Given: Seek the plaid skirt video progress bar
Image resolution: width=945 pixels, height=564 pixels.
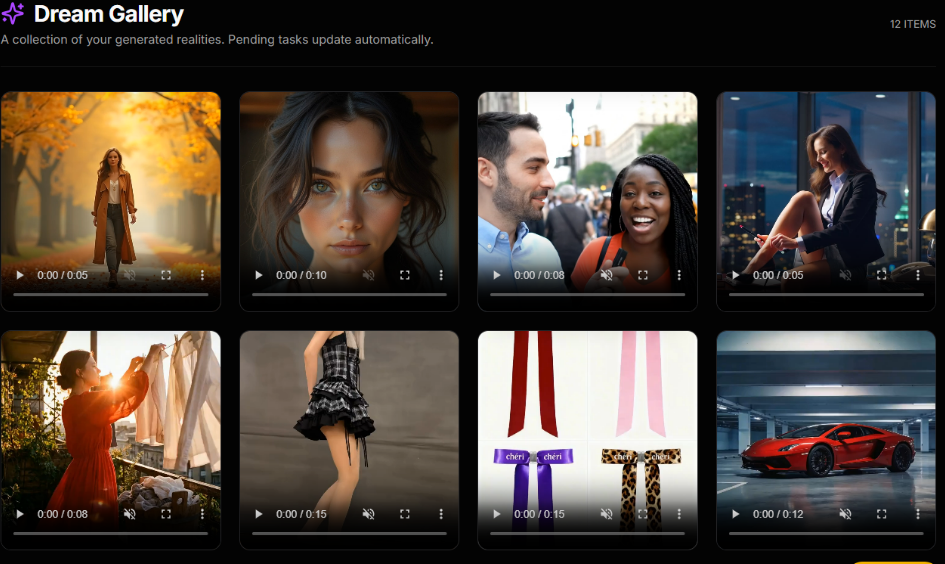Looking at the screenshot, I should [x=349, y=533].
